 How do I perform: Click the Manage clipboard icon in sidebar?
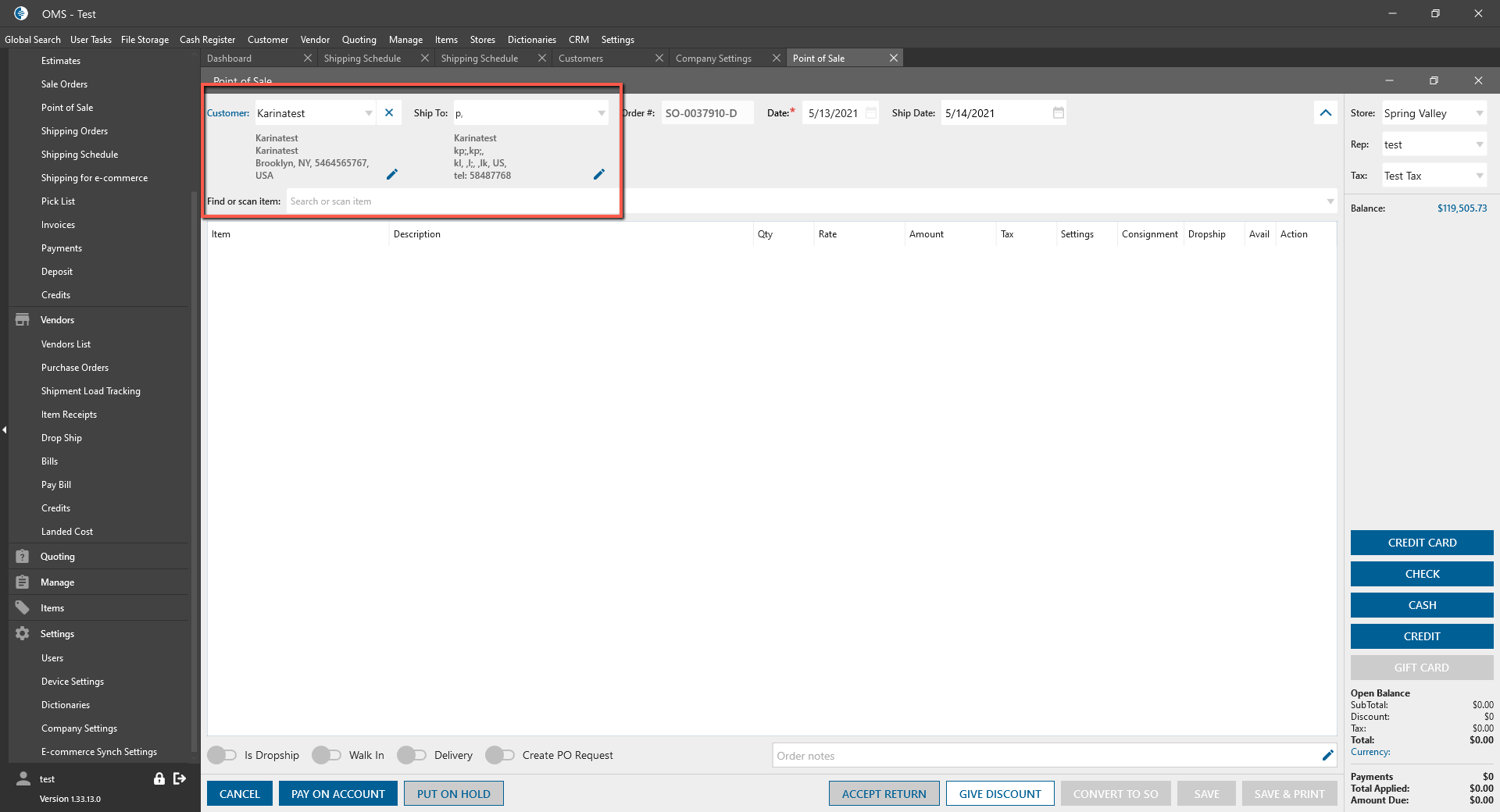(x=23, y=582)
